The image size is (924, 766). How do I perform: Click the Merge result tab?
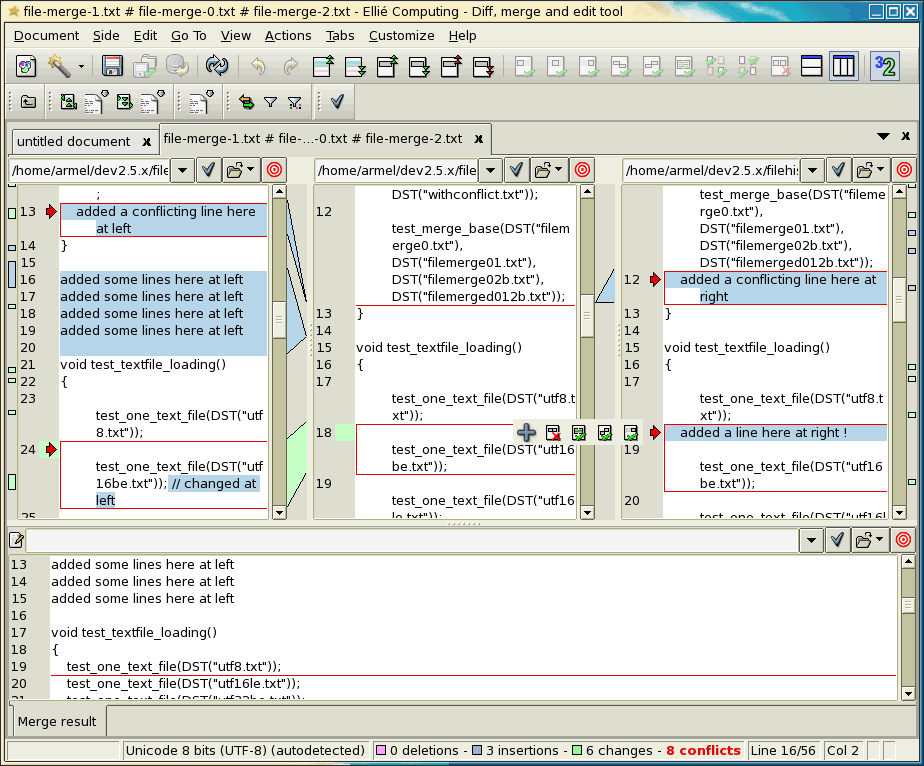click(57, 720)
